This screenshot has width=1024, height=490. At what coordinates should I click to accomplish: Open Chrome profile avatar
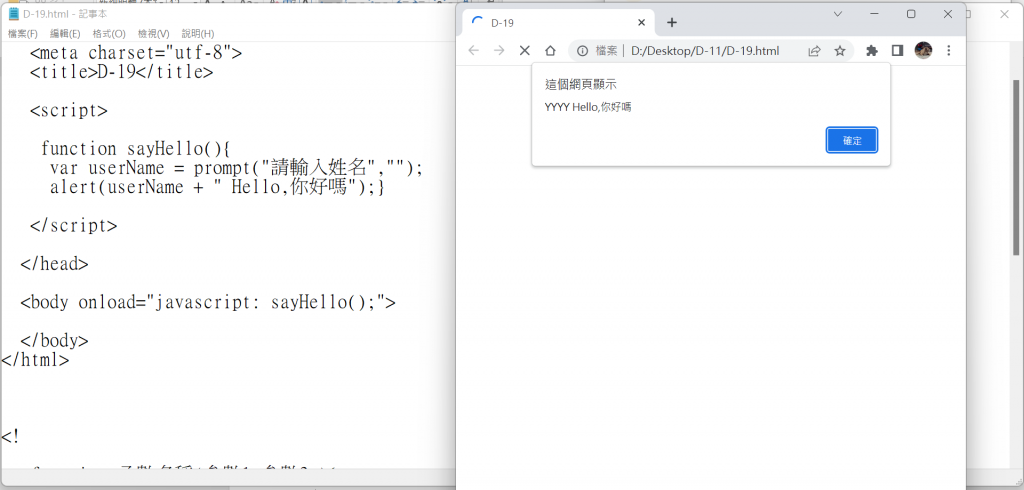923,50
